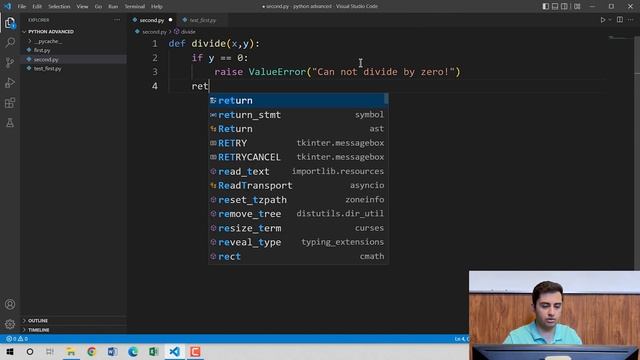
Task: Select the remove_tree suggestion
Action: click(298, 213)
